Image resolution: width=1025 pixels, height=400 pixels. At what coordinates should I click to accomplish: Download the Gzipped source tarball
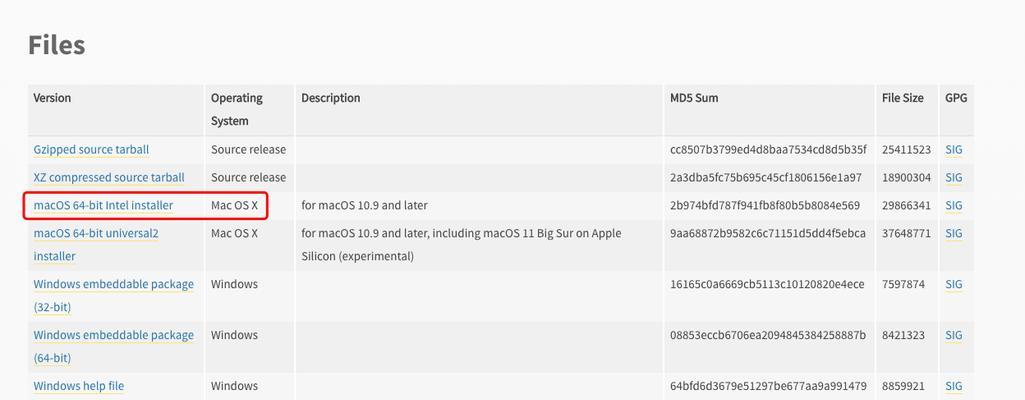(x=92, y=150)
